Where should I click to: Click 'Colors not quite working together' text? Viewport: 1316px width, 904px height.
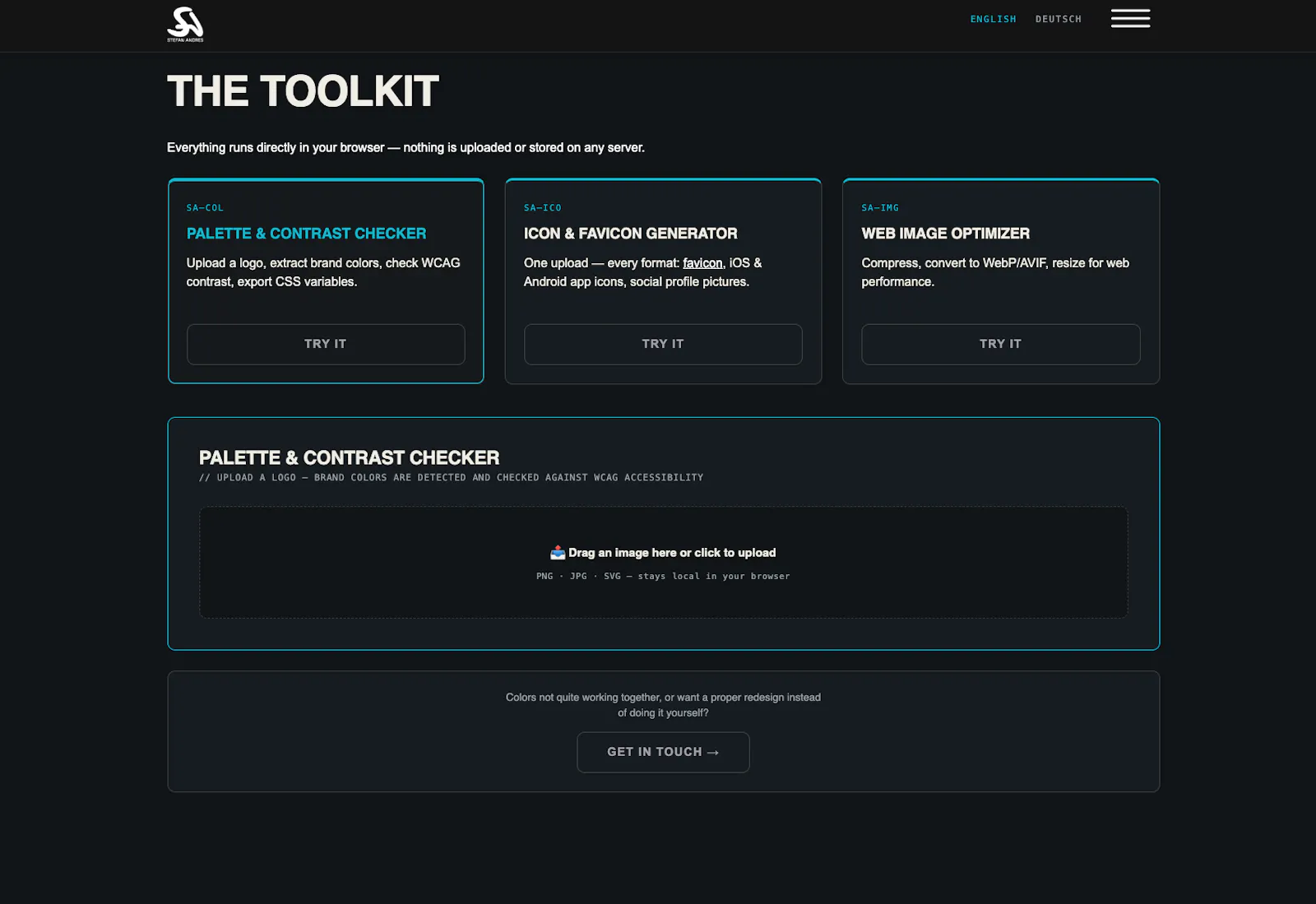[663, 705]
